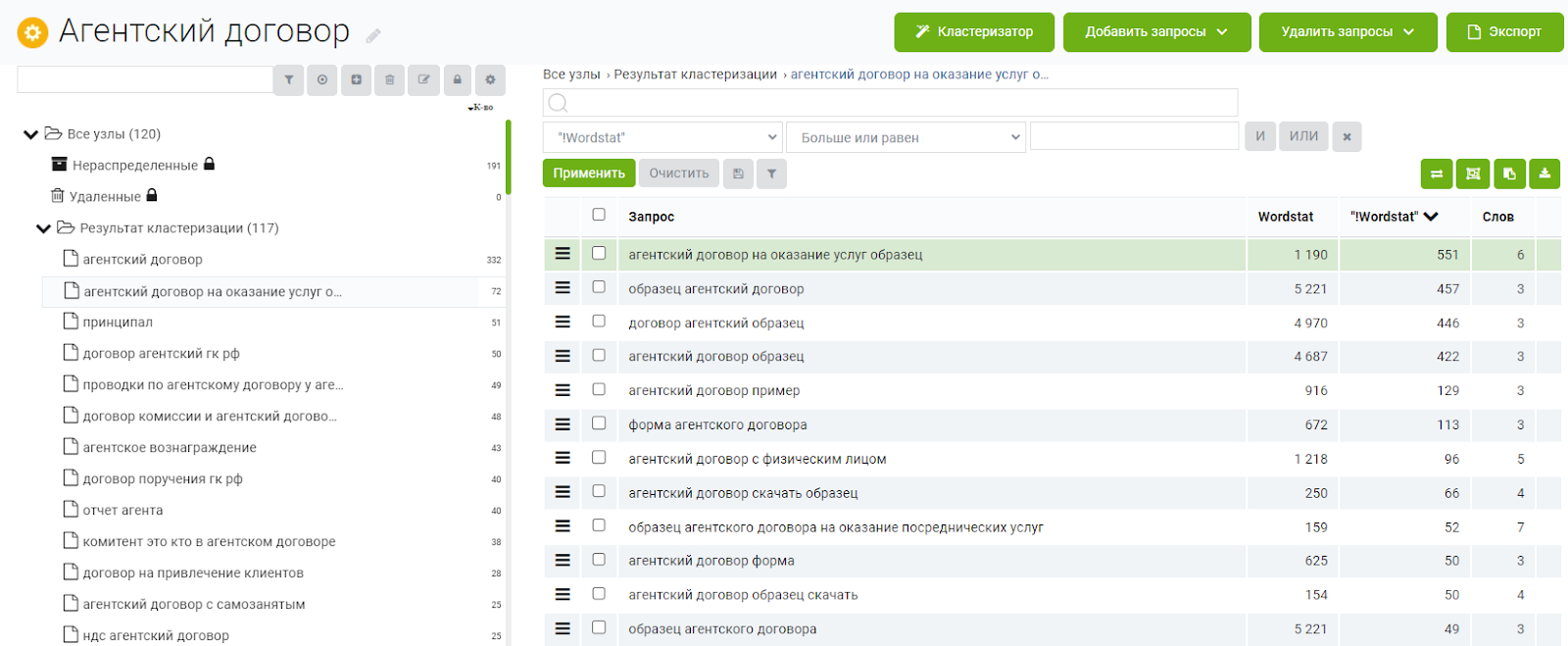Open the 'Больше или равен' condition dropdown

point(906,137)
